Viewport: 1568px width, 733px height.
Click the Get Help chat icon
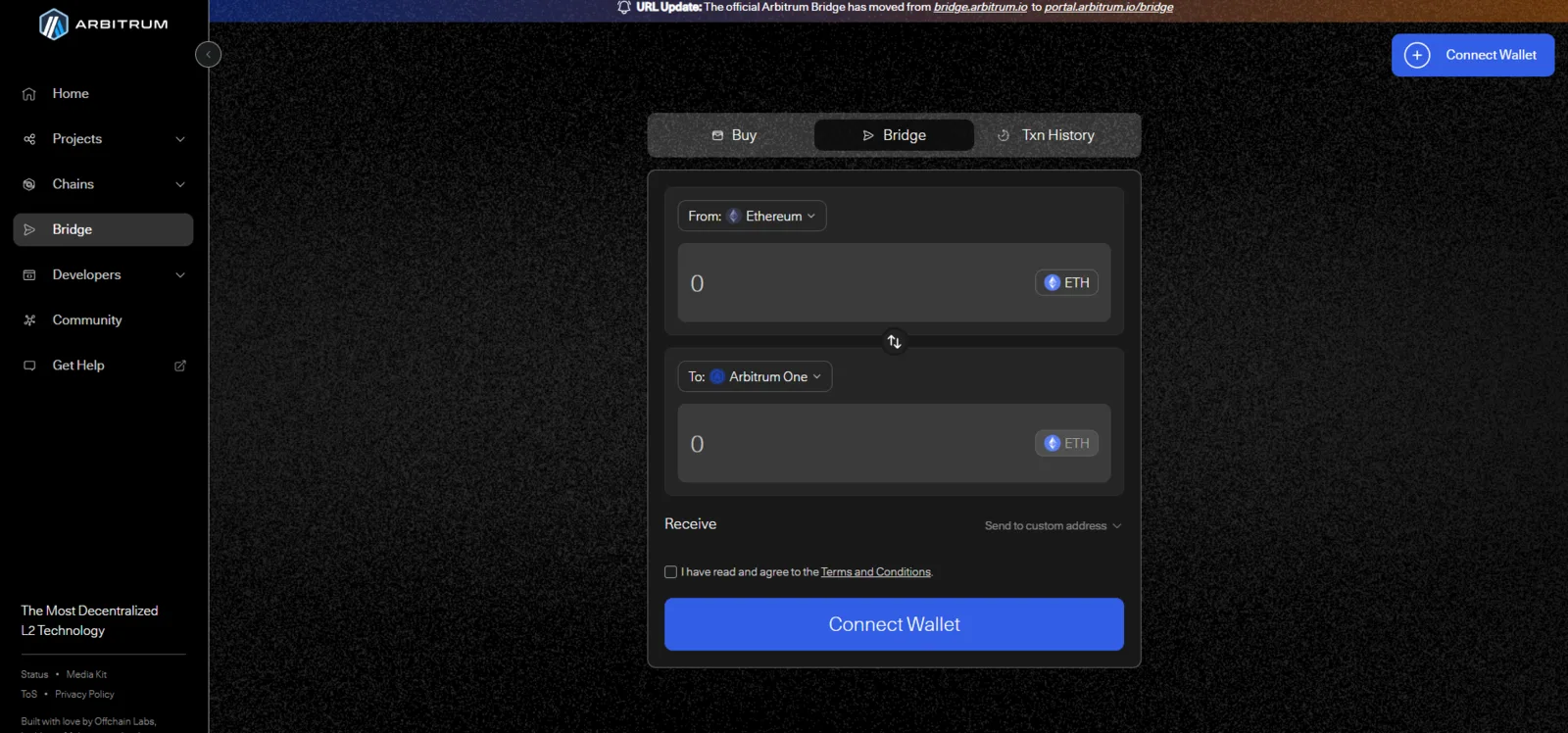(x=29, y=366)
